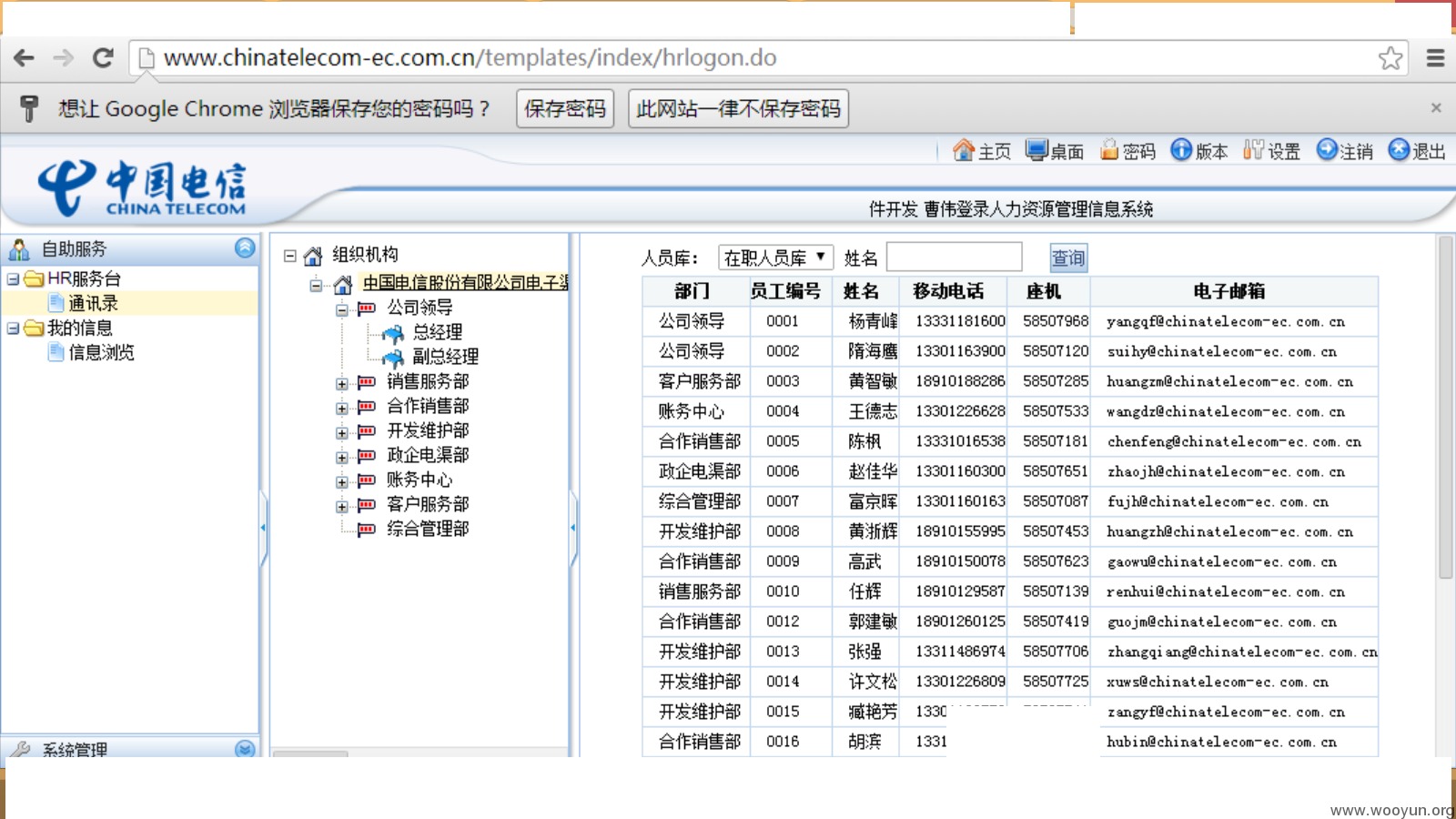Expand the 系统管理 panel with its arrow

[x=245, y=749]
